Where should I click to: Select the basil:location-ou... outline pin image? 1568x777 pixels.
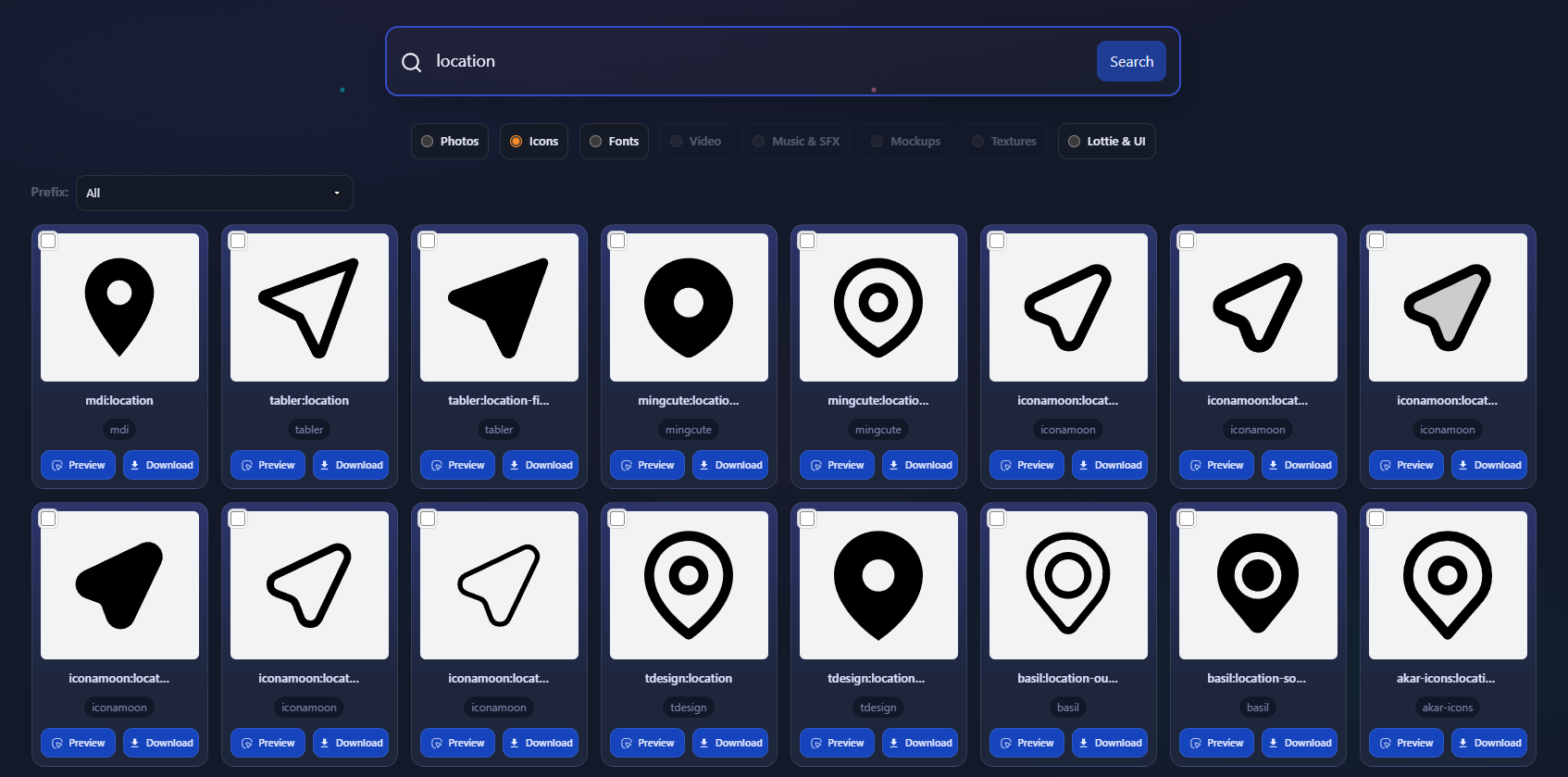pyautogui.click(x=1068, y=585)
